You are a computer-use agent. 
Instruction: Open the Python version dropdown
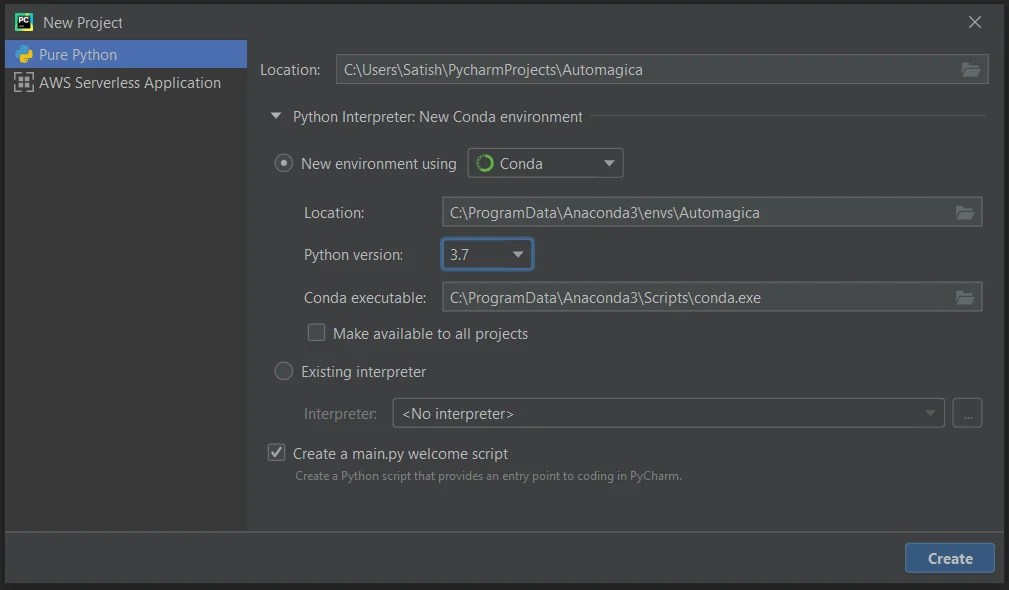tap(487, 254)
